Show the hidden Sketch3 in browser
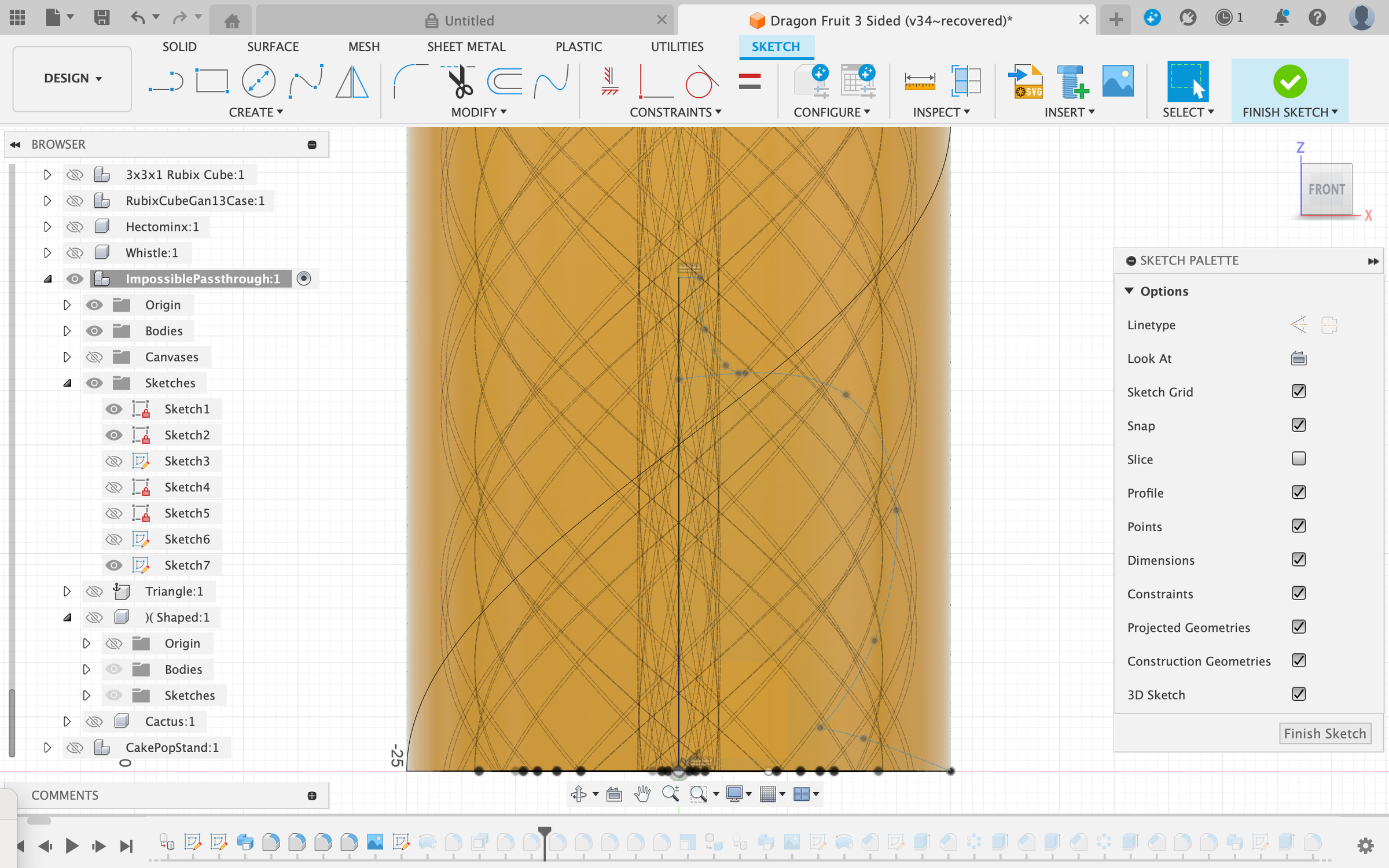Image resolution: width=1389 pixels, height=868 pixels. pyautogui.click(x=114, y=461)
